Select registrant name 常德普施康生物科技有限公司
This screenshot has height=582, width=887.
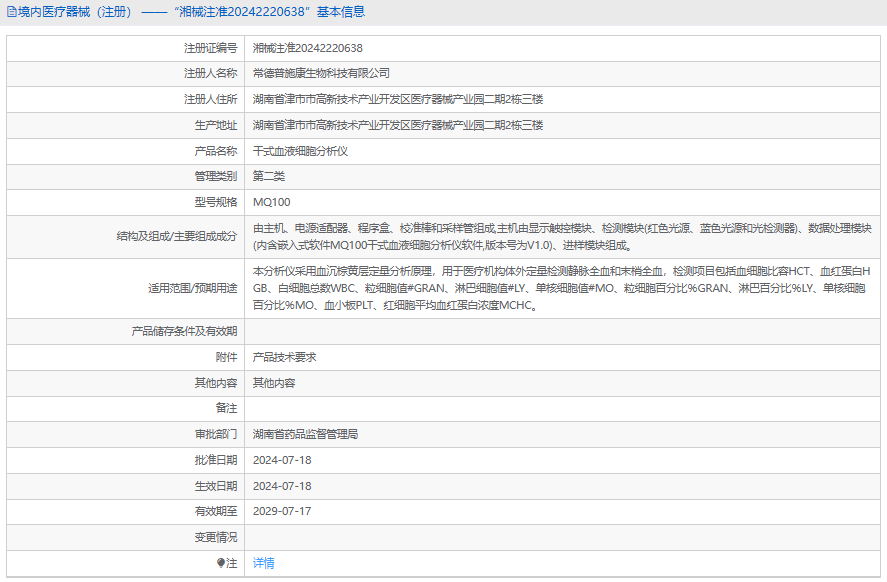(x=321, y=73)
